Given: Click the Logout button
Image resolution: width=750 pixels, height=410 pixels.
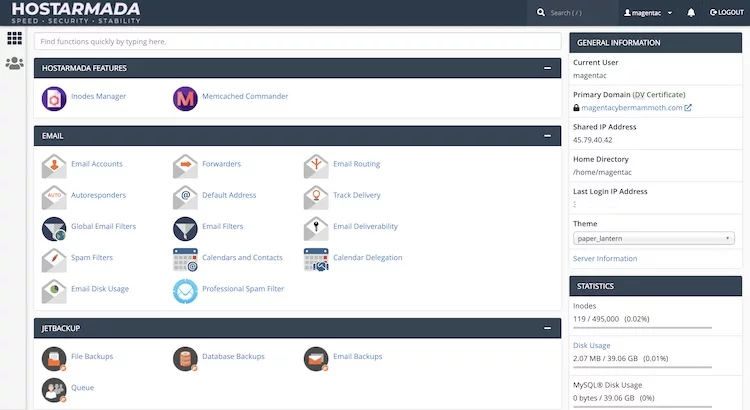Looking at the screenshot, I should (726, 12).
